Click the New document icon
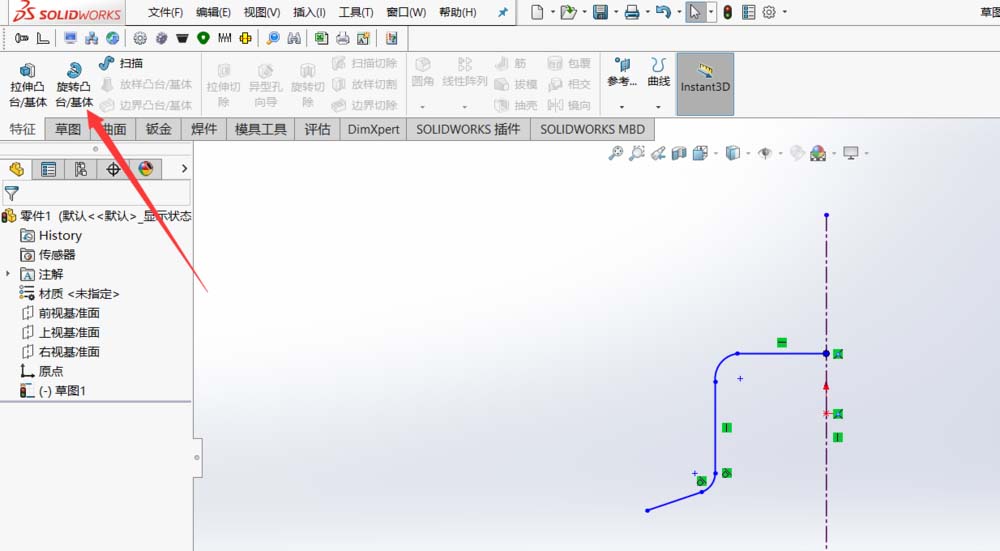1000x551 pixels. tap(537, 12)
